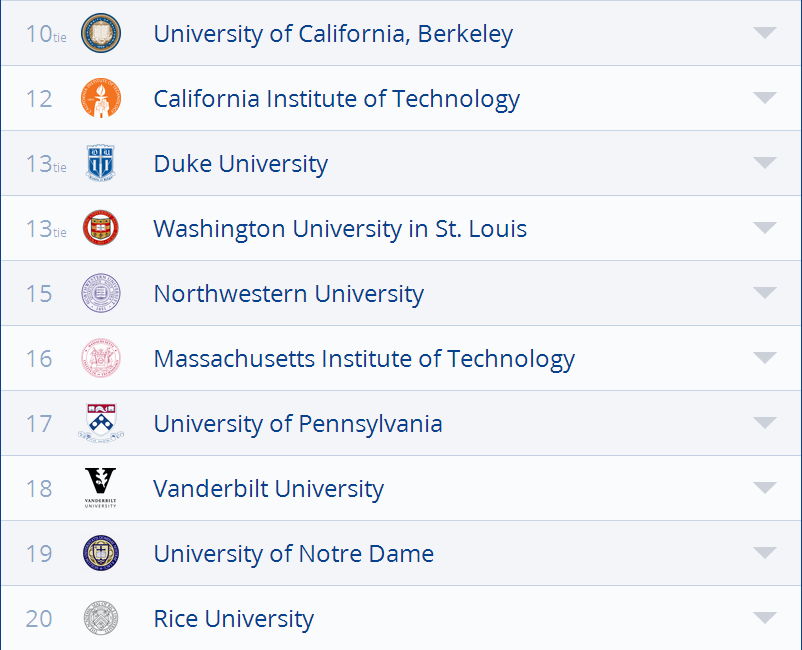802x650 pixels.
Task: Click the University of Pennsylvania crest
Action: [100, 423]
